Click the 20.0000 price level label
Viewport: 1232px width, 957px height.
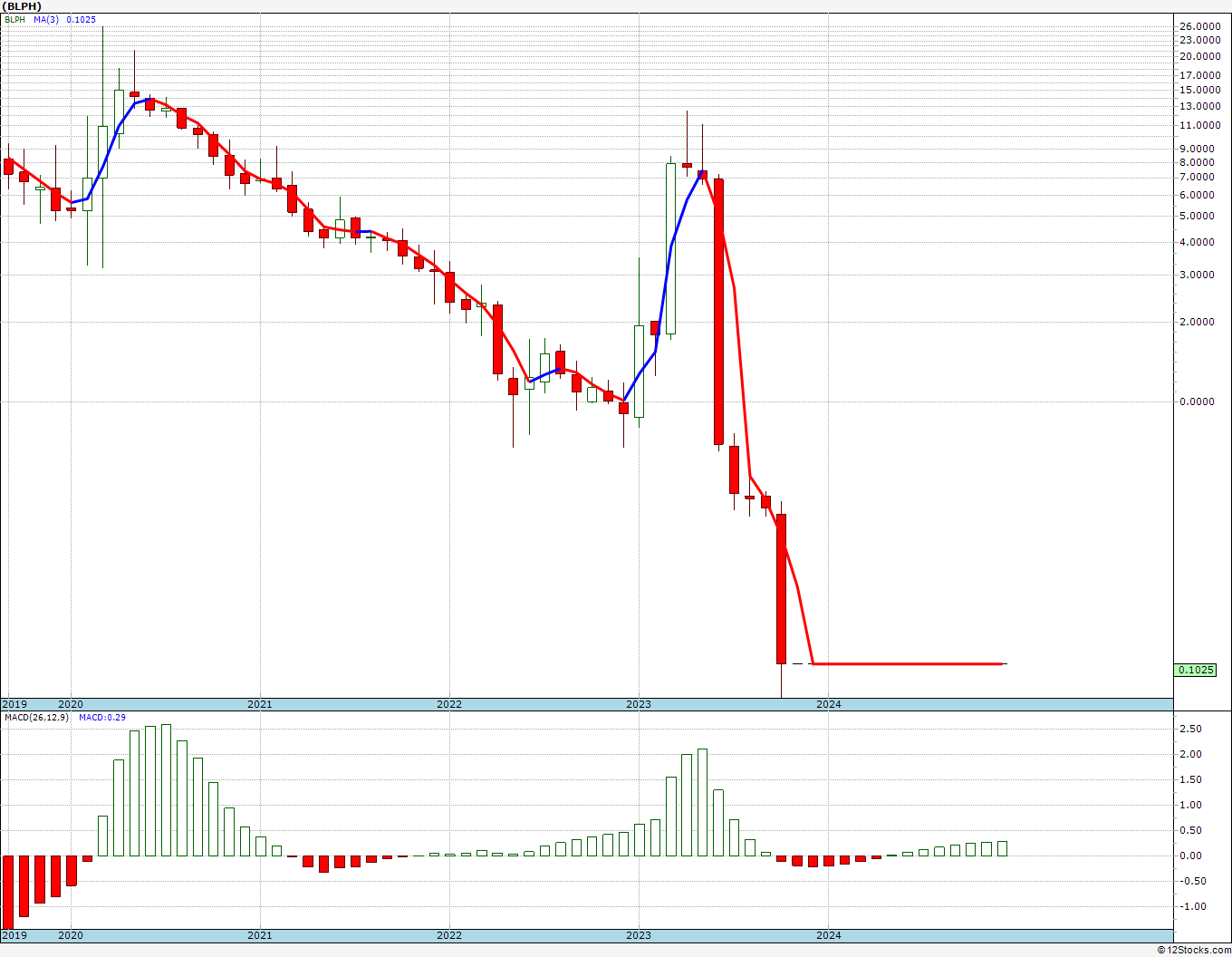point(1199,56)
